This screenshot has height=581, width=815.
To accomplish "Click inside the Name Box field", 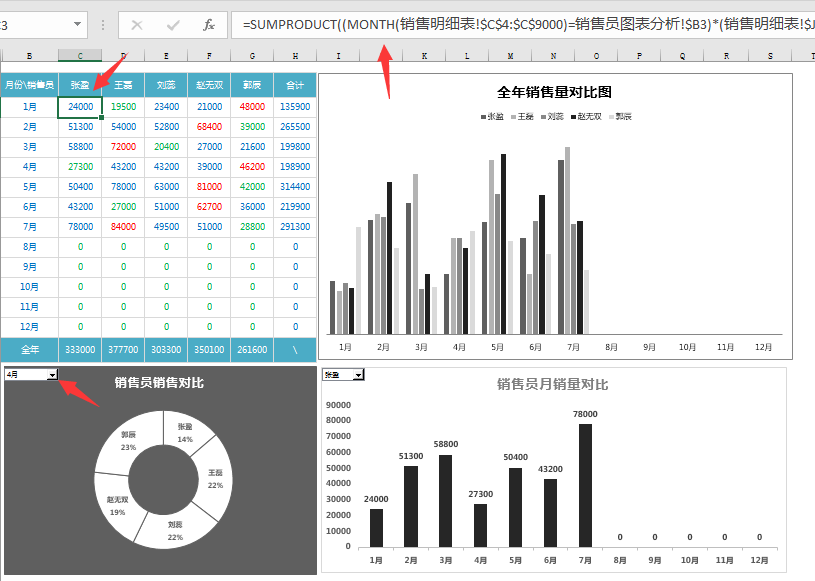I will point(35,25).
